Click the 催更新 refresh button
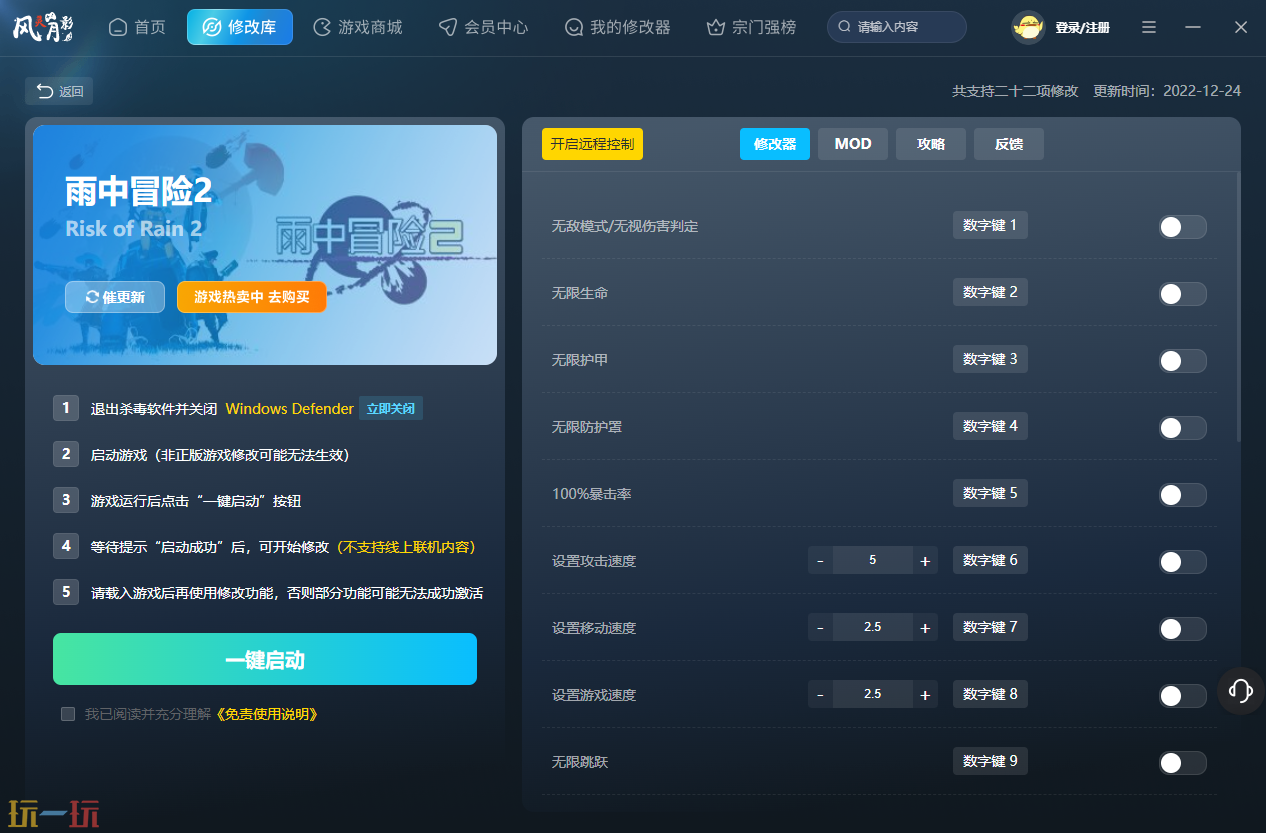The height and width of the screenshot is (833, 1266). 115,297
